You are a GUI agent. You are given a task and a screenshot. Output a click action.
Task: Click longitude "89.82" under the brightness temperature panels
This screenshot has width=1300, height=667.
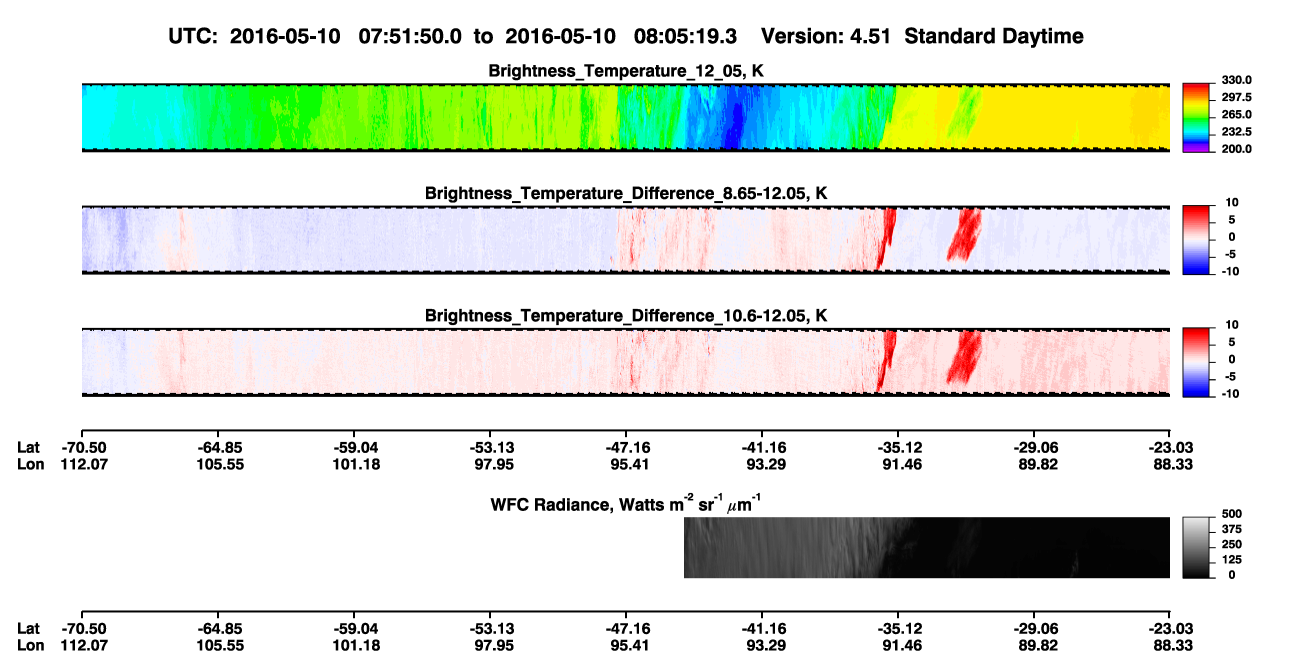tap(1037, 464)
